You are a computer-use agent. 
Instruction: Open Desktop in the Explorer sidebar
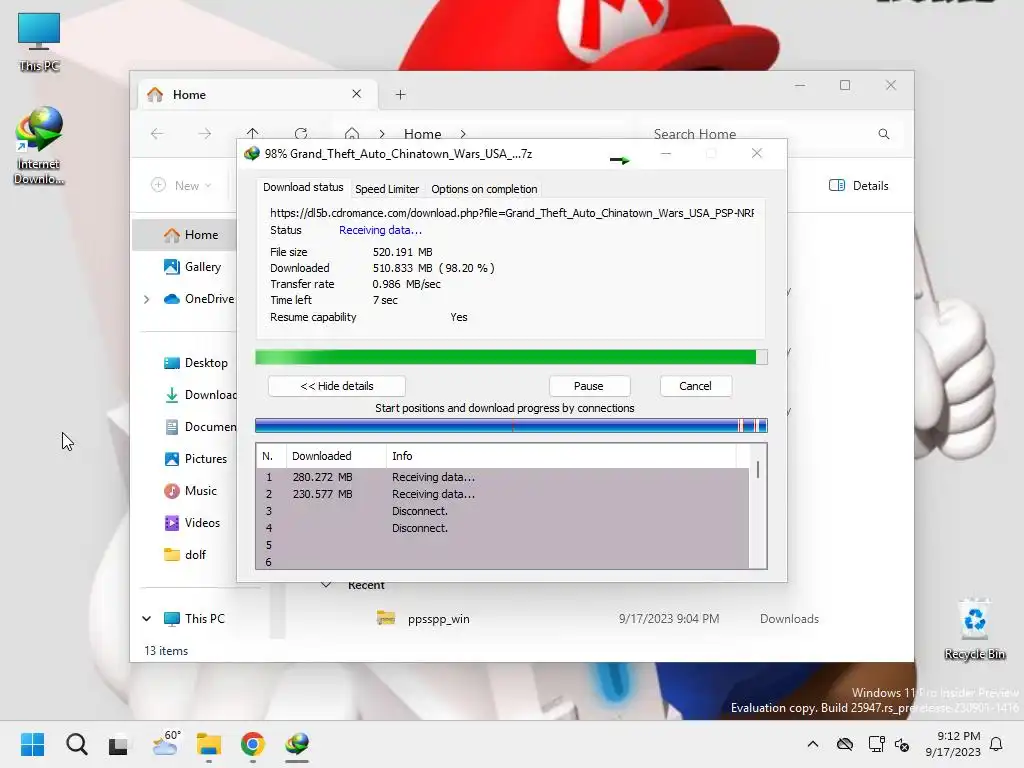[x=196, y=362]
